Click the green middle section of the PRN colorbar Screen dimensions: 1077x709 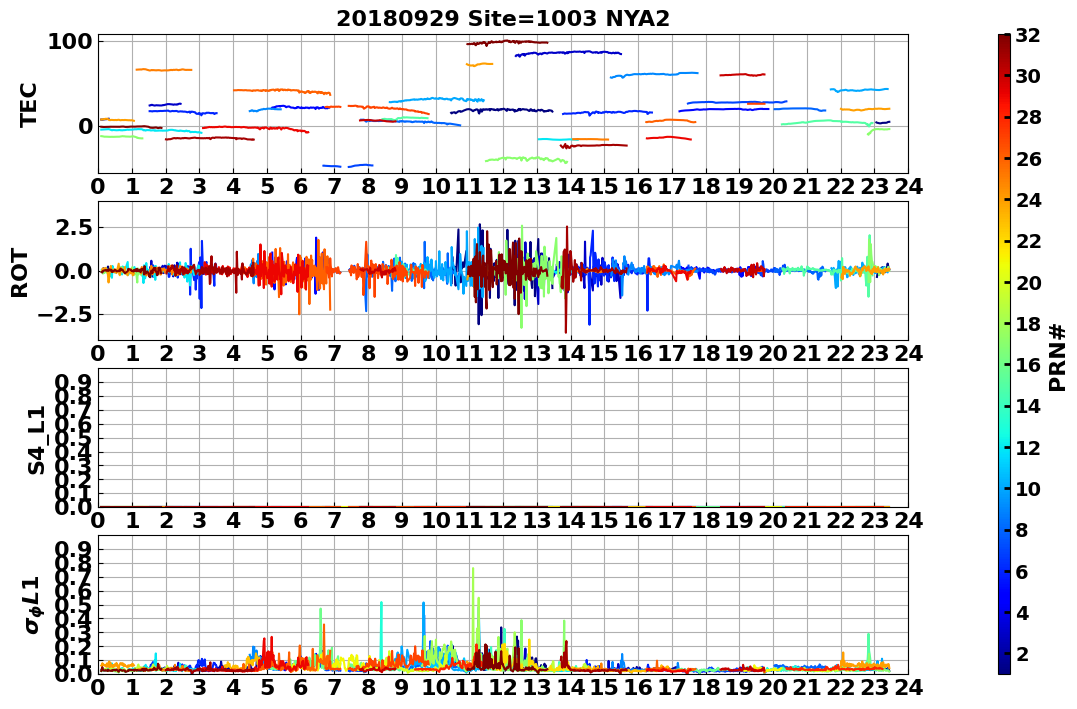click(1004, 354)
